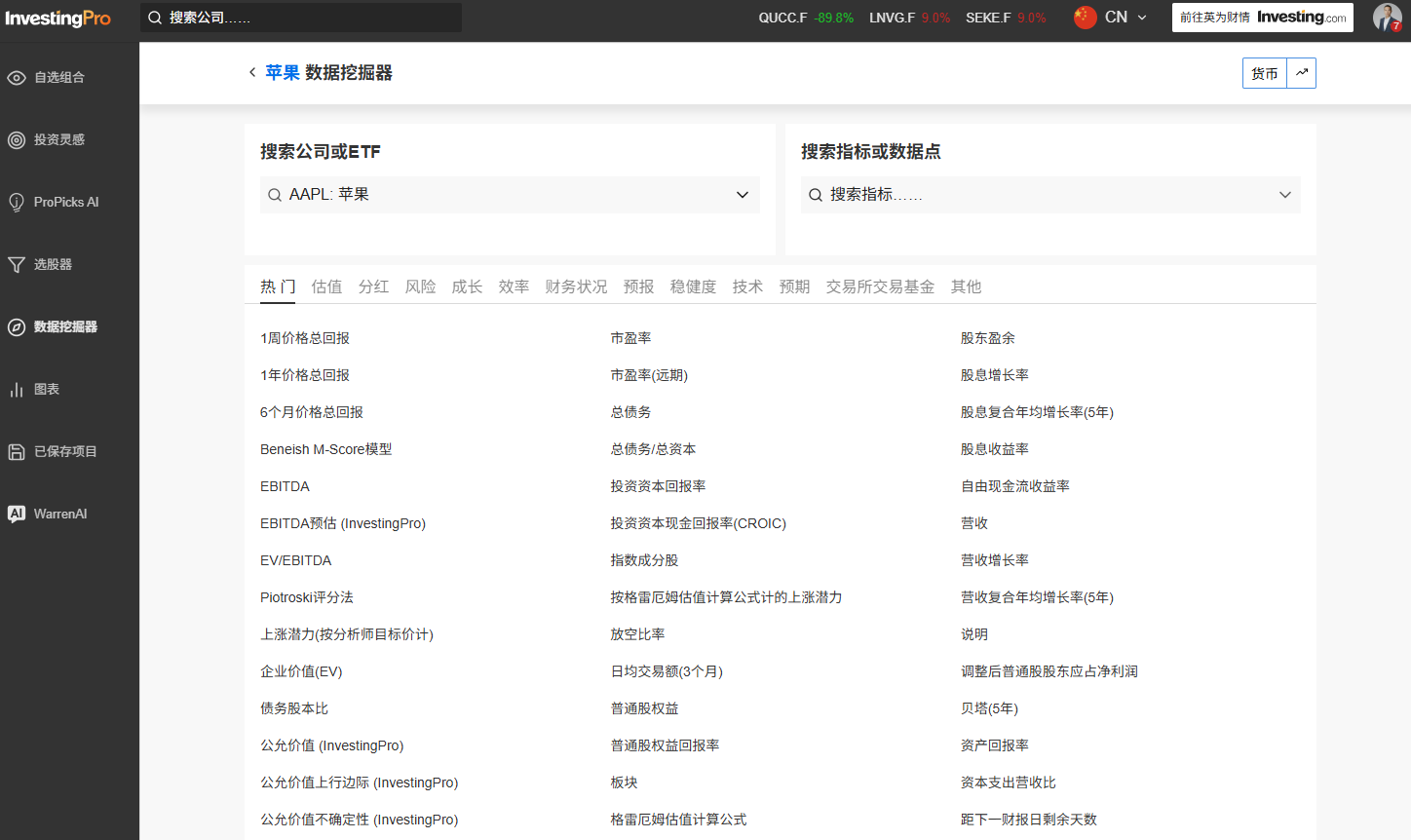Click the top search magnifier icon

155,18
